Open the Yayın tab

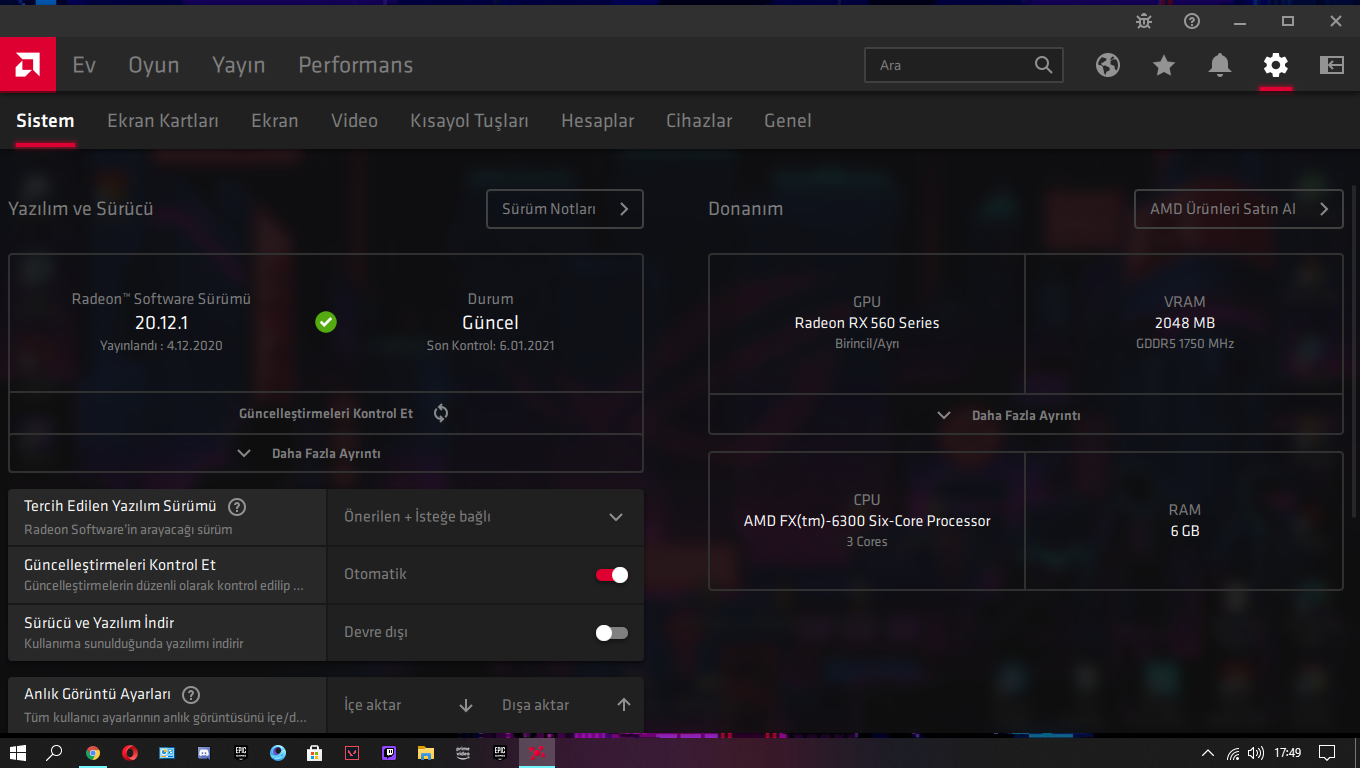(x=239, y=65)
